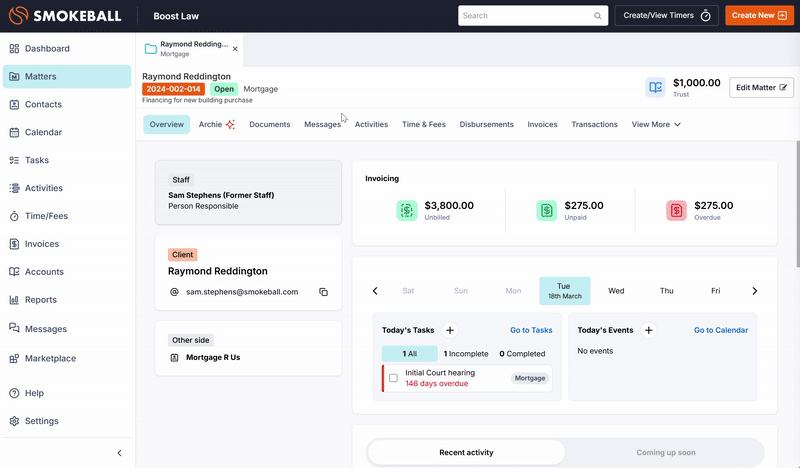
Task: Copy the client email address
Action: click(323, 292)
